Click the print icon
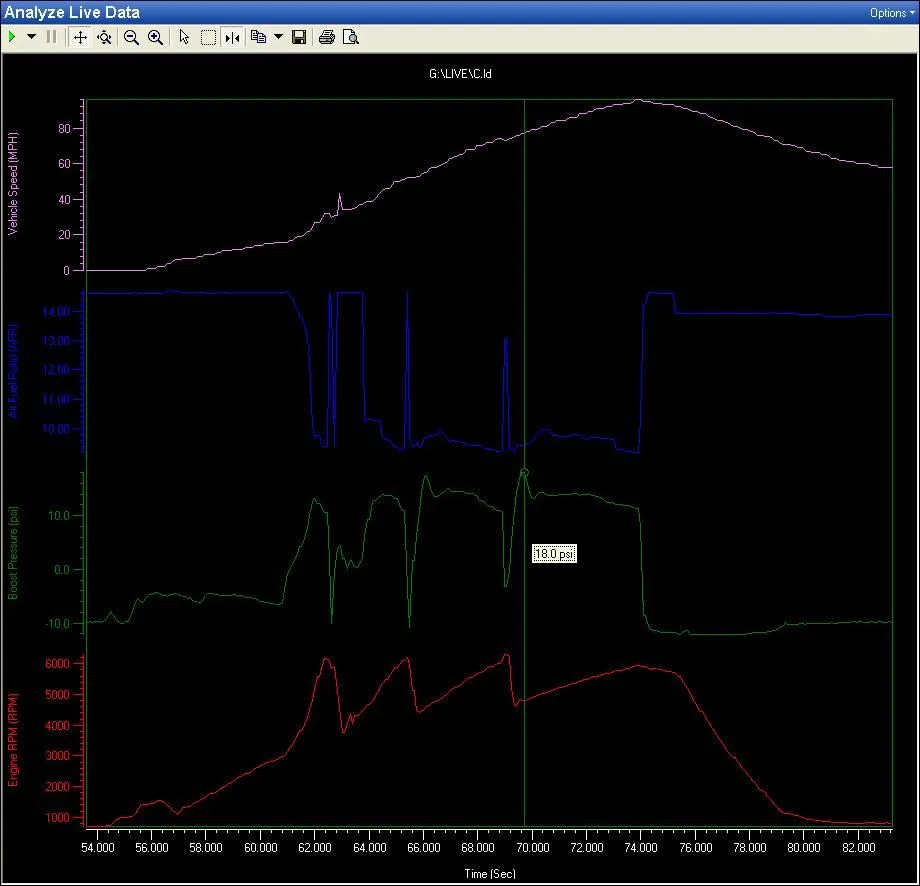 (326, 37)
